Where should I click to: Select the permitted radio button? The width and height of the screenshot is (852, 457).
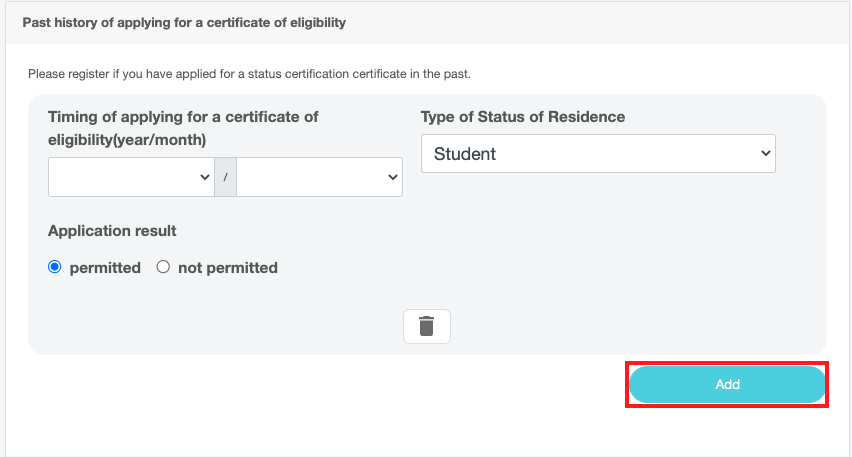click(54, 267)
